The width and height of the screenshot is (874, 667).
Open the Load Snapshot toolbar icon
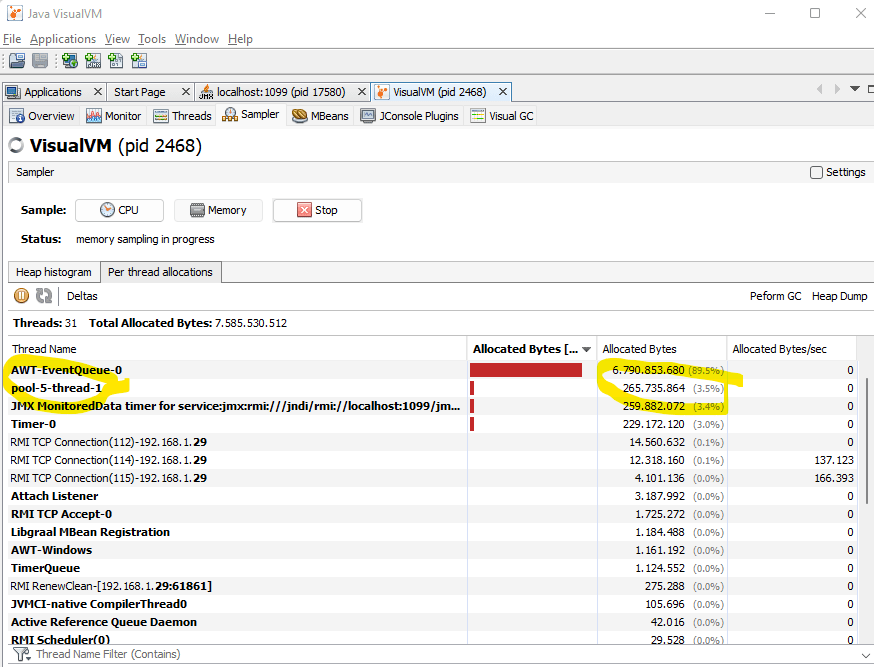point(17,61)
